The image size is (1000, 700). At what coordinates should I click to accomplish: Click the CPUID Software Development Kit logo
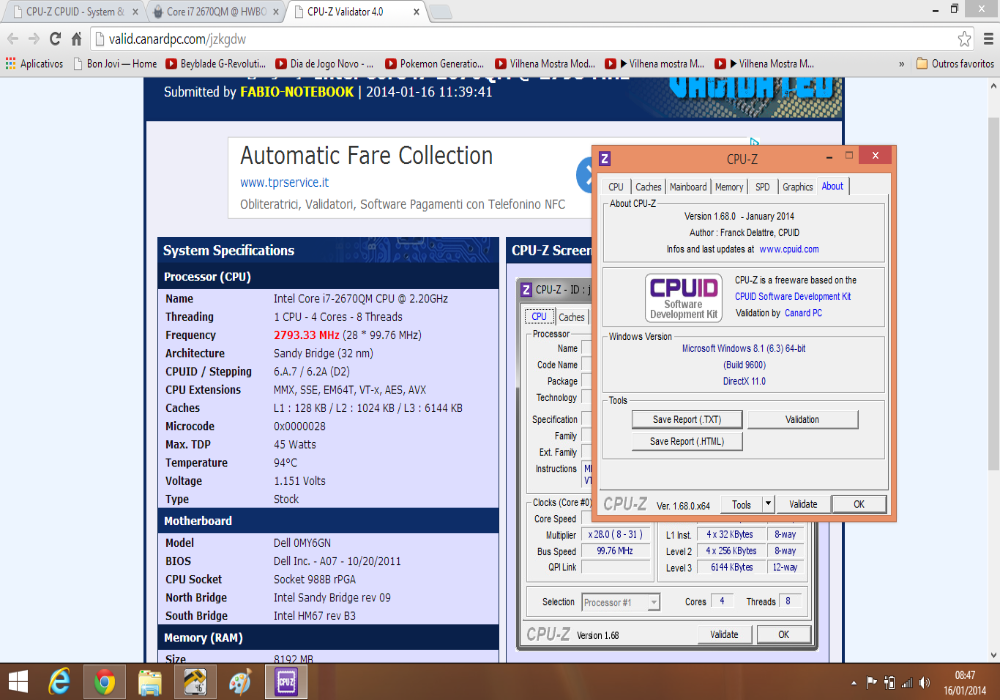[x=683, y=297]
